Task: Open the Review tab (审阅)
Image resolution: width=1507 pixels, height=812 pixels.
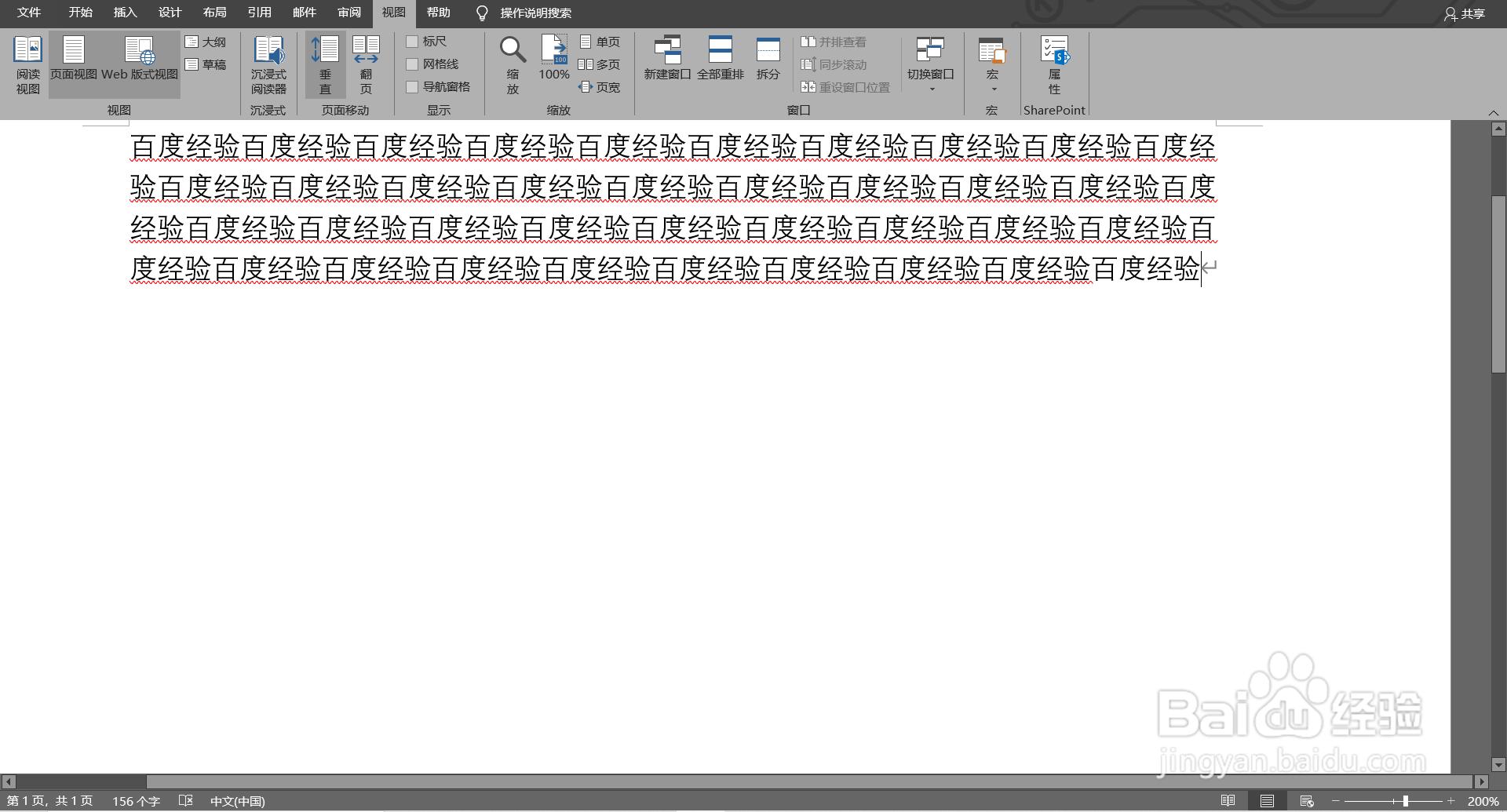Action: [349, 13]
